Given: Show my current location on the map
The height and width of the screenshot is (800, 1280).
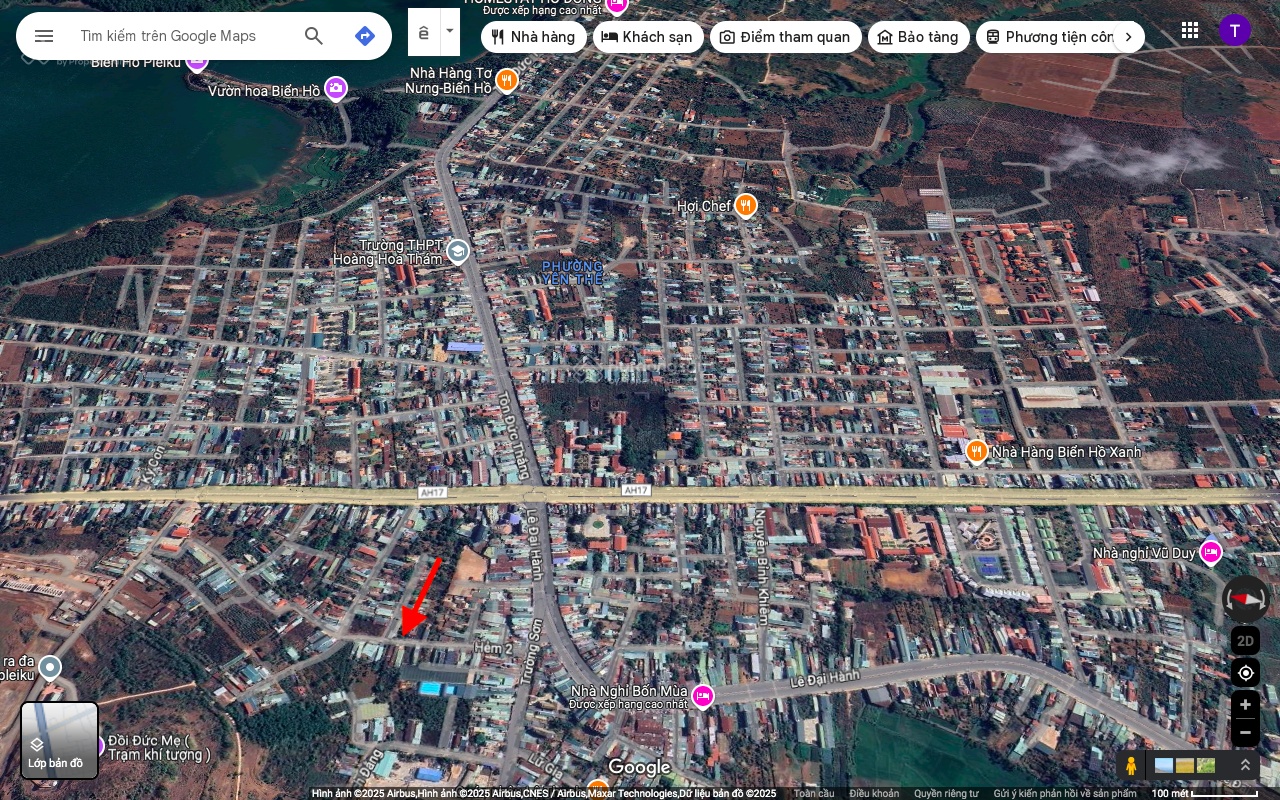Looking at the screenshot, I should tap(1245, 673).
